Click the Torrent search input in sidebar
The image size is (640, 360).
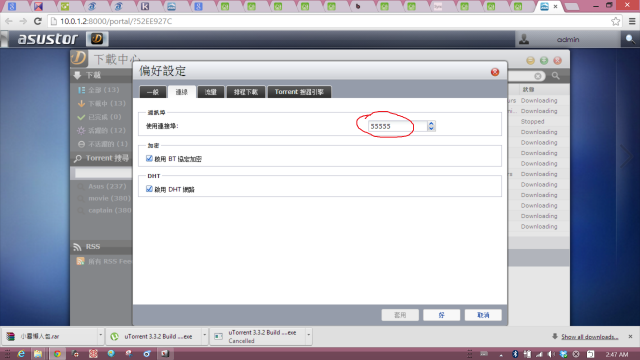click(103, 173)
